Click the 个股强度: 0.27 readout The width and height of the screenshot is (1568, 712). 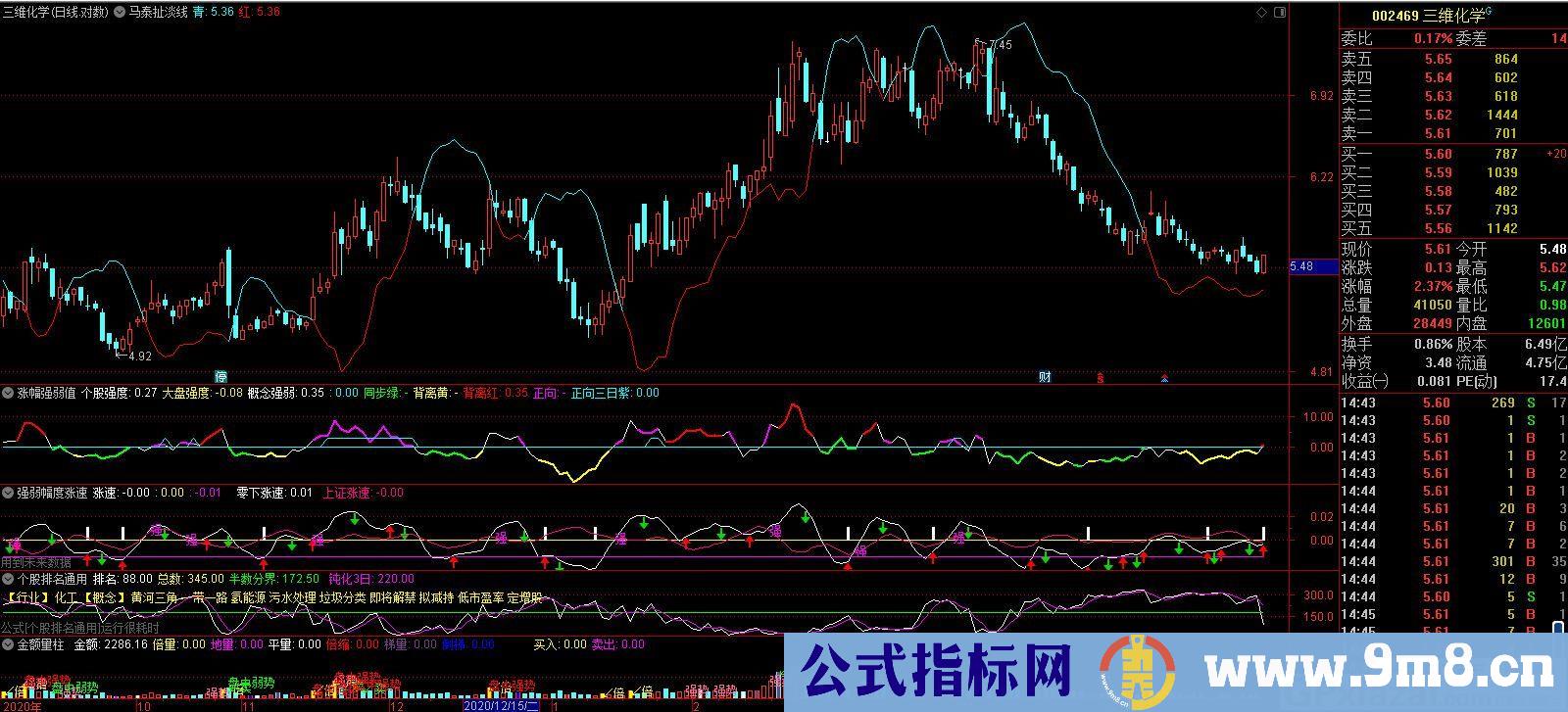click(x=118, y=394)
